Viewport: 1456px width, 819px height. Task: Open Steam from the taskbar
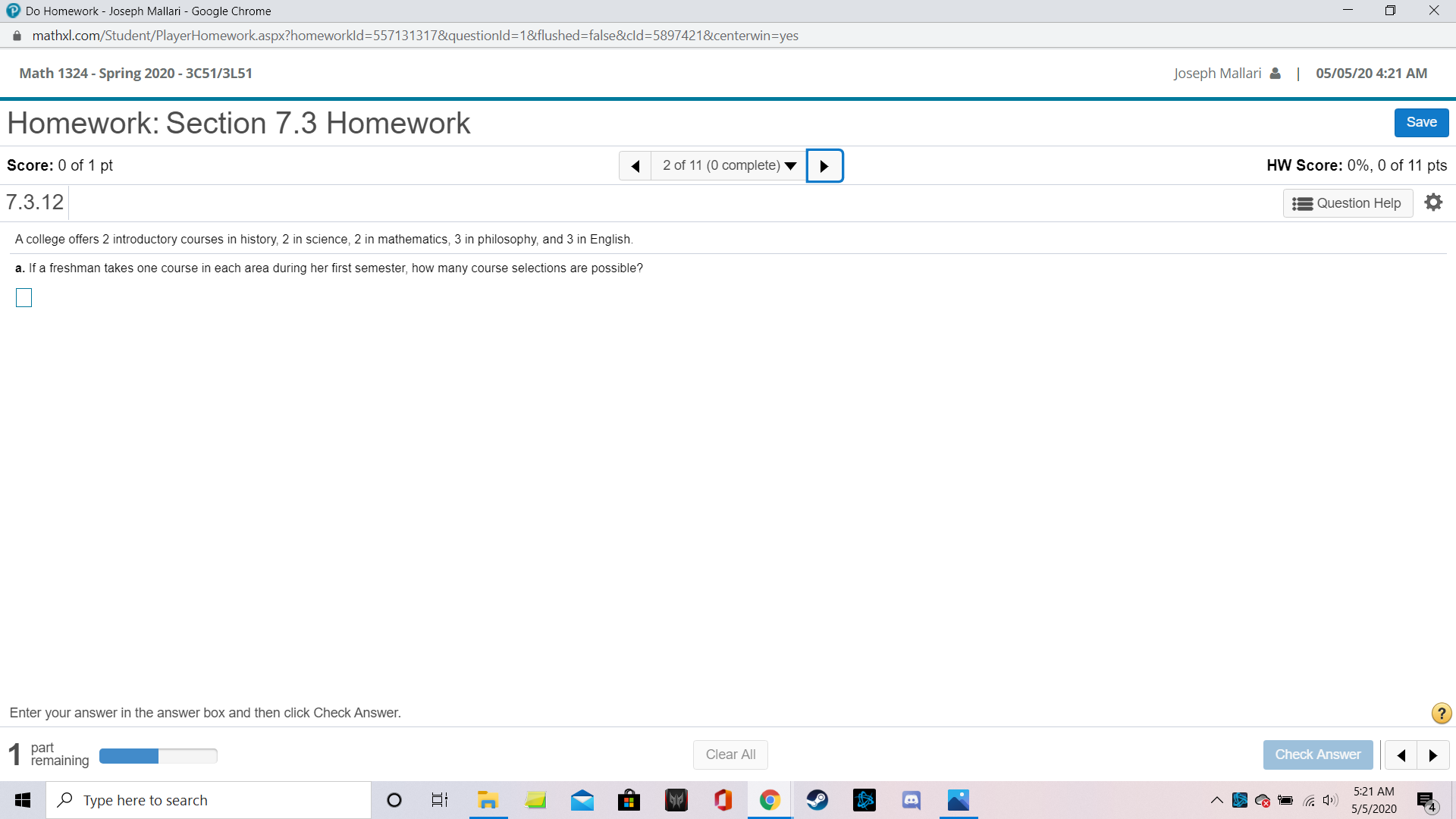[818, 799]
